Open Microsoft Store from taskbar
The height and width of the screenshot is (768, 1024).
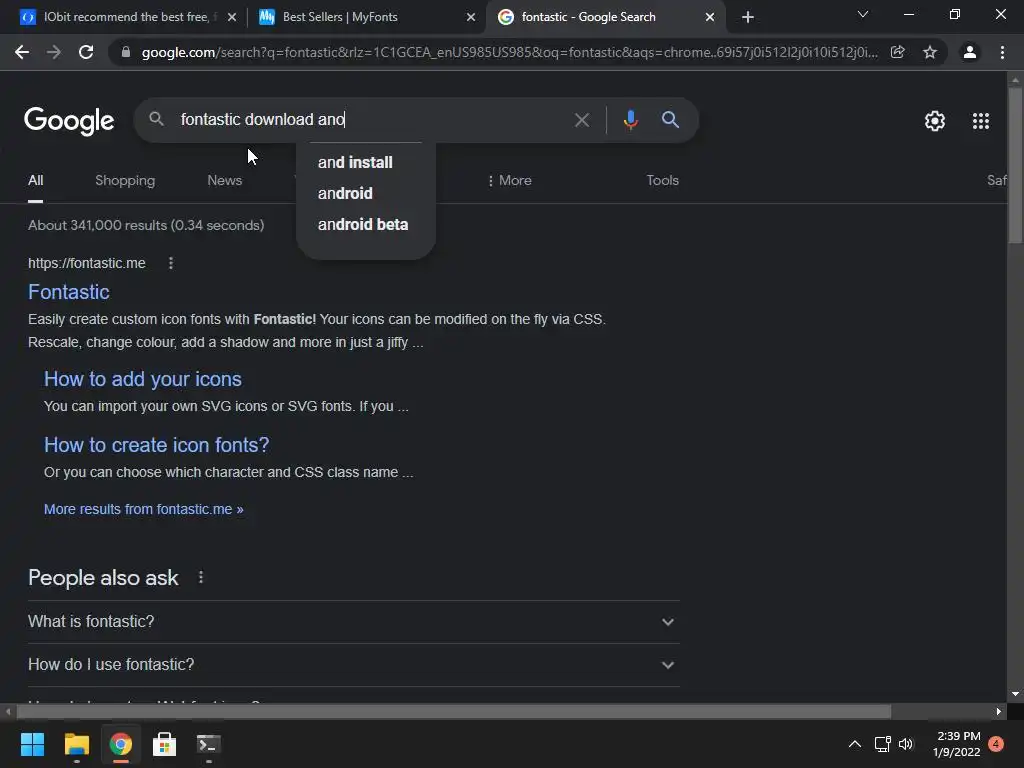(x=164, y=744)
